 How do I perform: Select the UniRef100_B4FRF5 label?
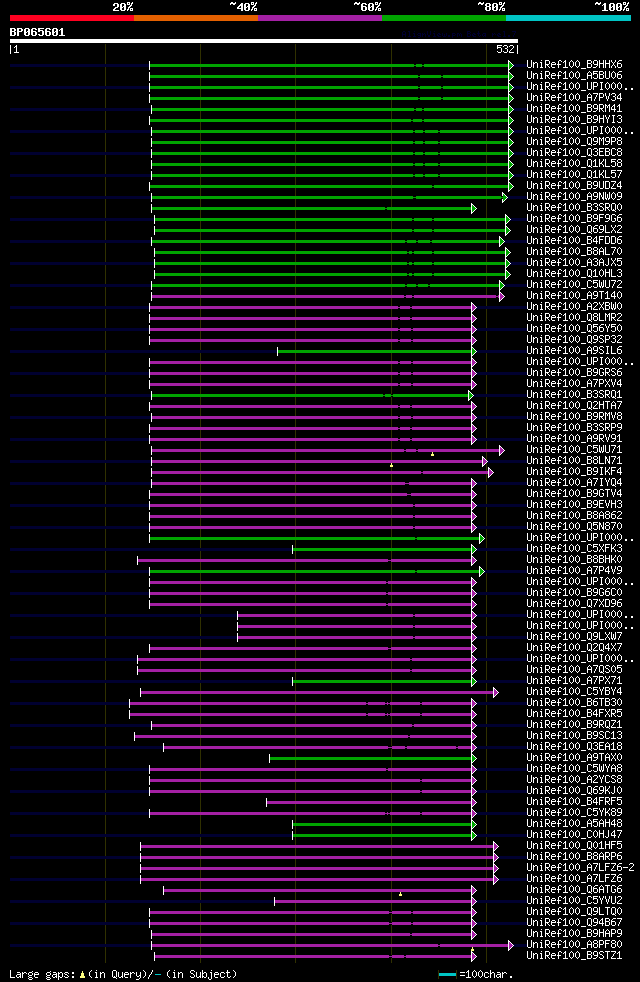click(x=574, y=801)
